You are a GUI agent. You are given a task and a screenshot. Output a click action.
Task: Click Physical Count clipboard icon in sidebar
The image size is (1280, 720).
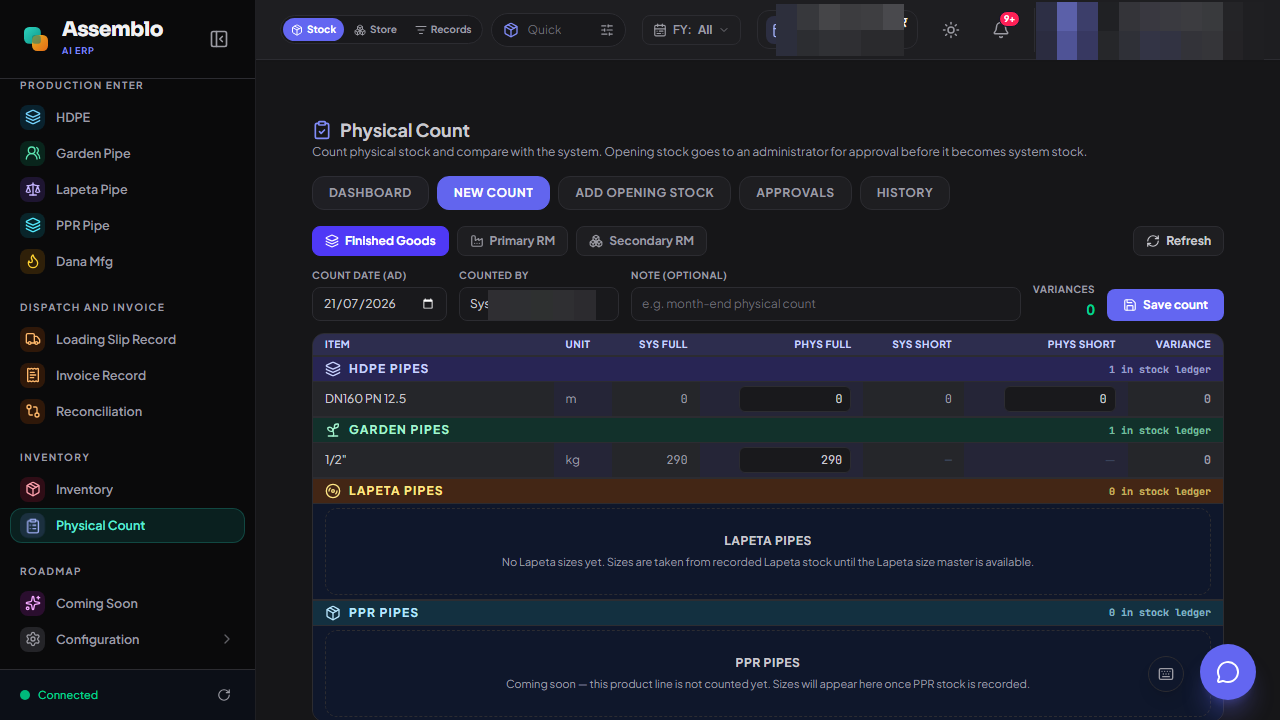(x=33, y=525)
